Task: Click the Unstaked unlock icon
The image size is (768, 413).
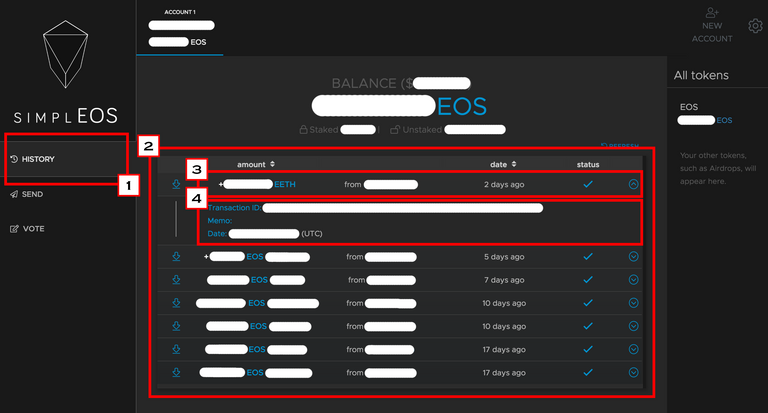Action: 395,130
